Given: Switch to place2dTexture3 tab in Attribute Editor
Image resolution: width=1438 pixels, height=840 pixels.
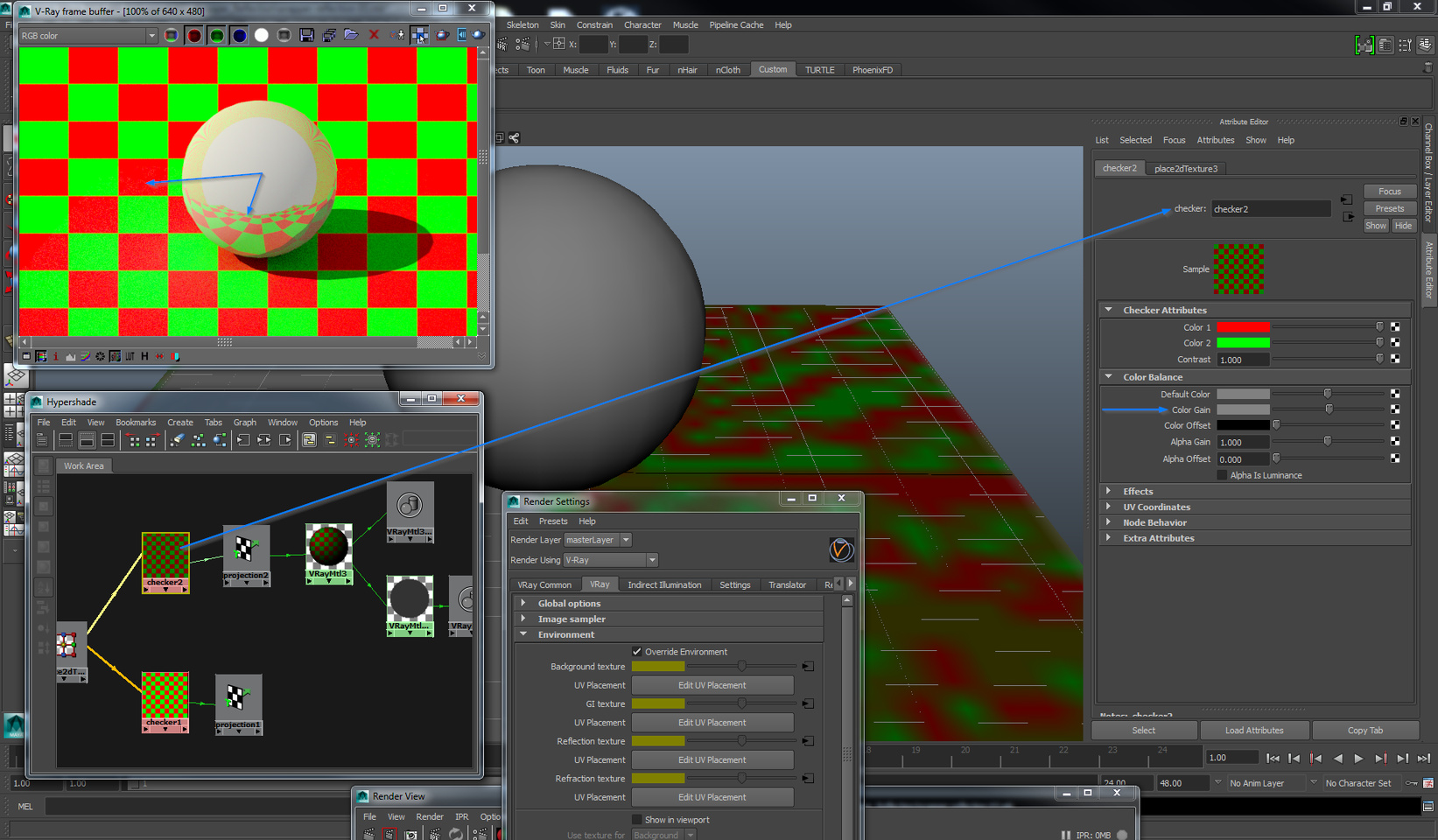Looking at the screenshot, I should 1186,169.
